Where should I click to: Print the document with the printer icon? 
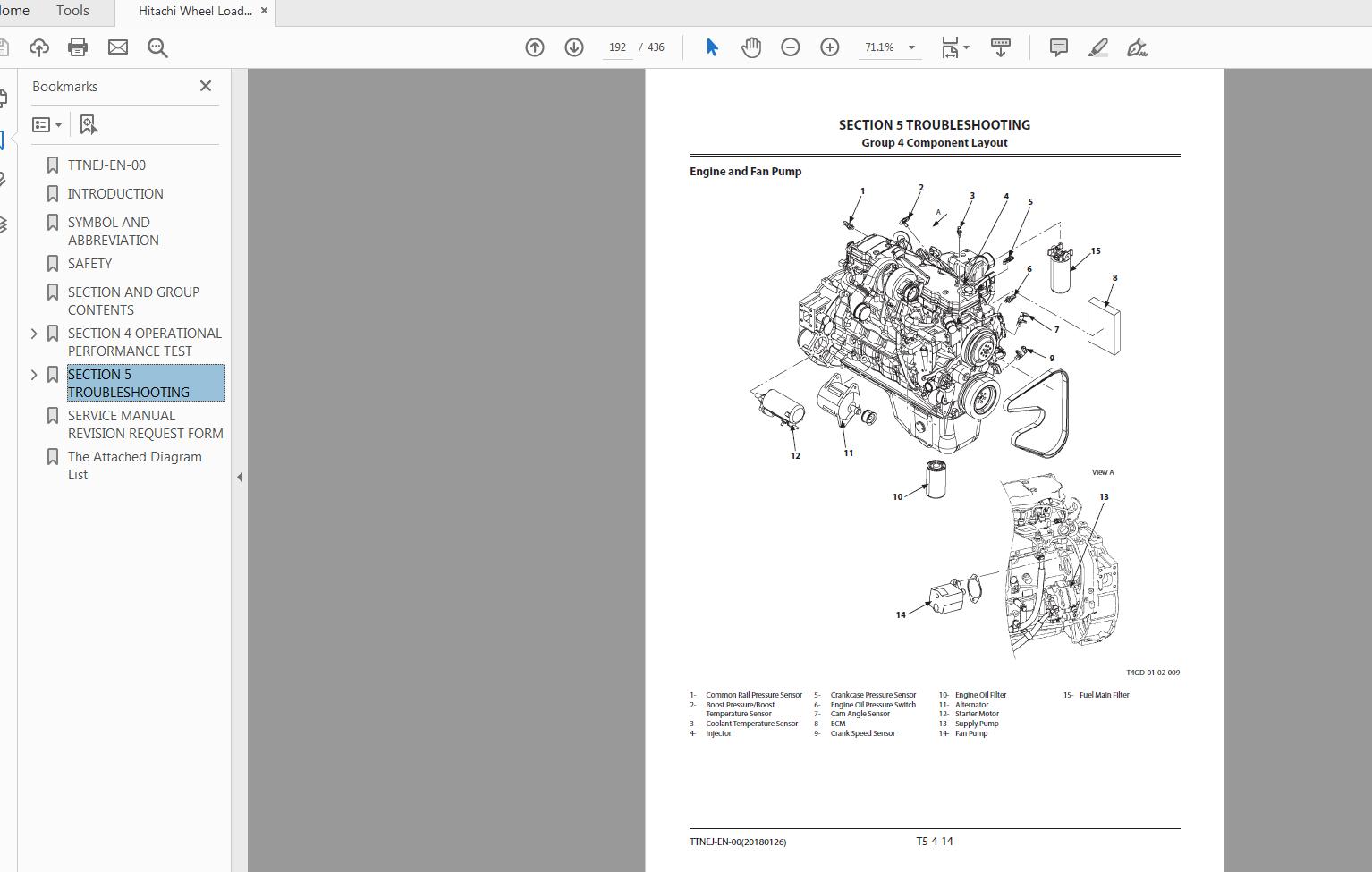[x=78, y=47]
